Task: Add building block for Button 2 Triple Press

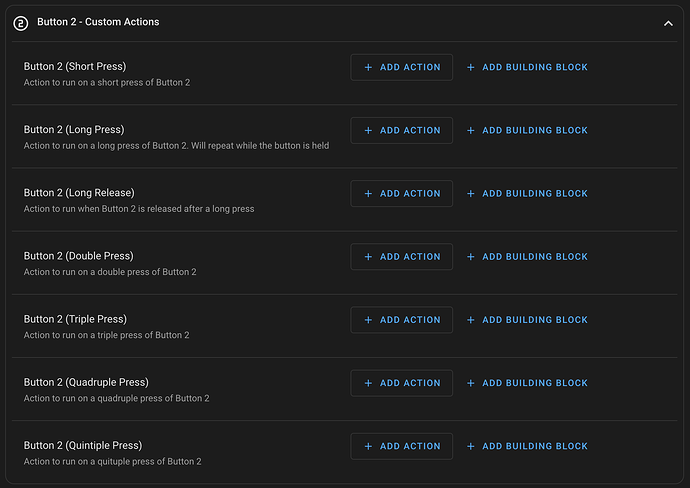Action: tap(527, 320)
